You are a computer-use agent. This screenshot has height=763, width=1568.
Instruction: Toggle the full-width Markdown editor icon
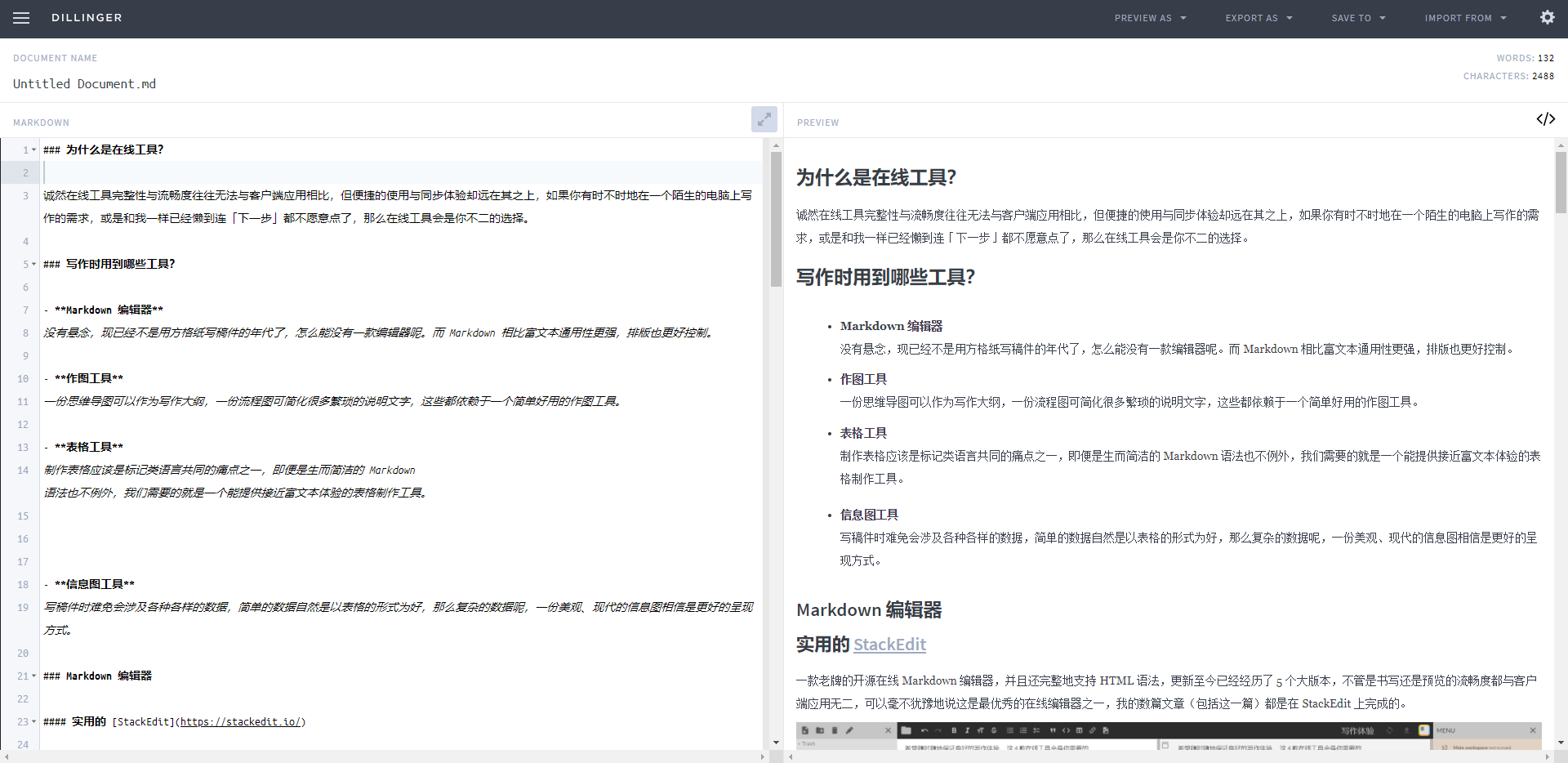point(764,119)
